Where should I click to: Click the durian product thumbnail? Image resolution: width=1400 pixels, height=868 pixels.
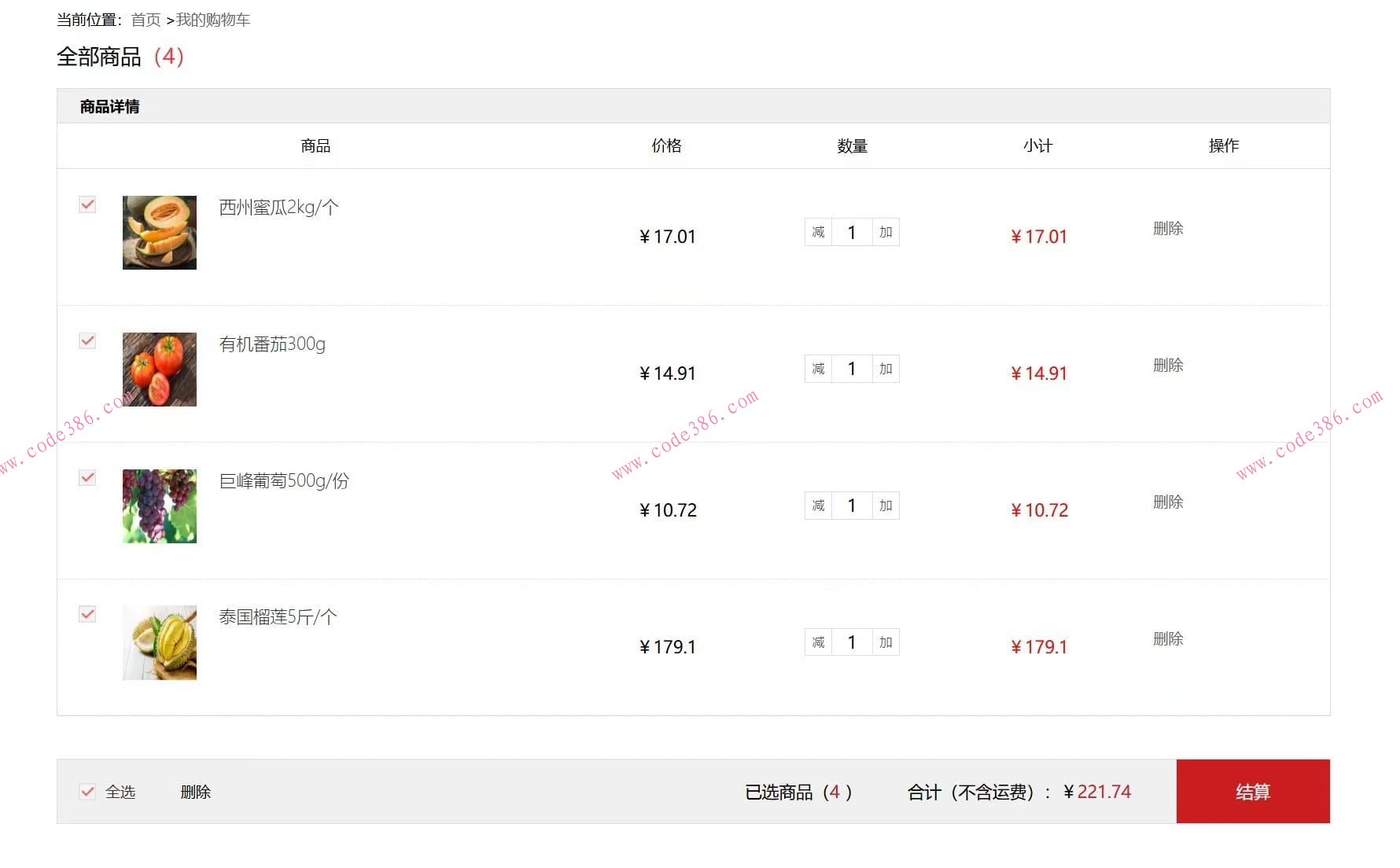[x=159, y=642]
